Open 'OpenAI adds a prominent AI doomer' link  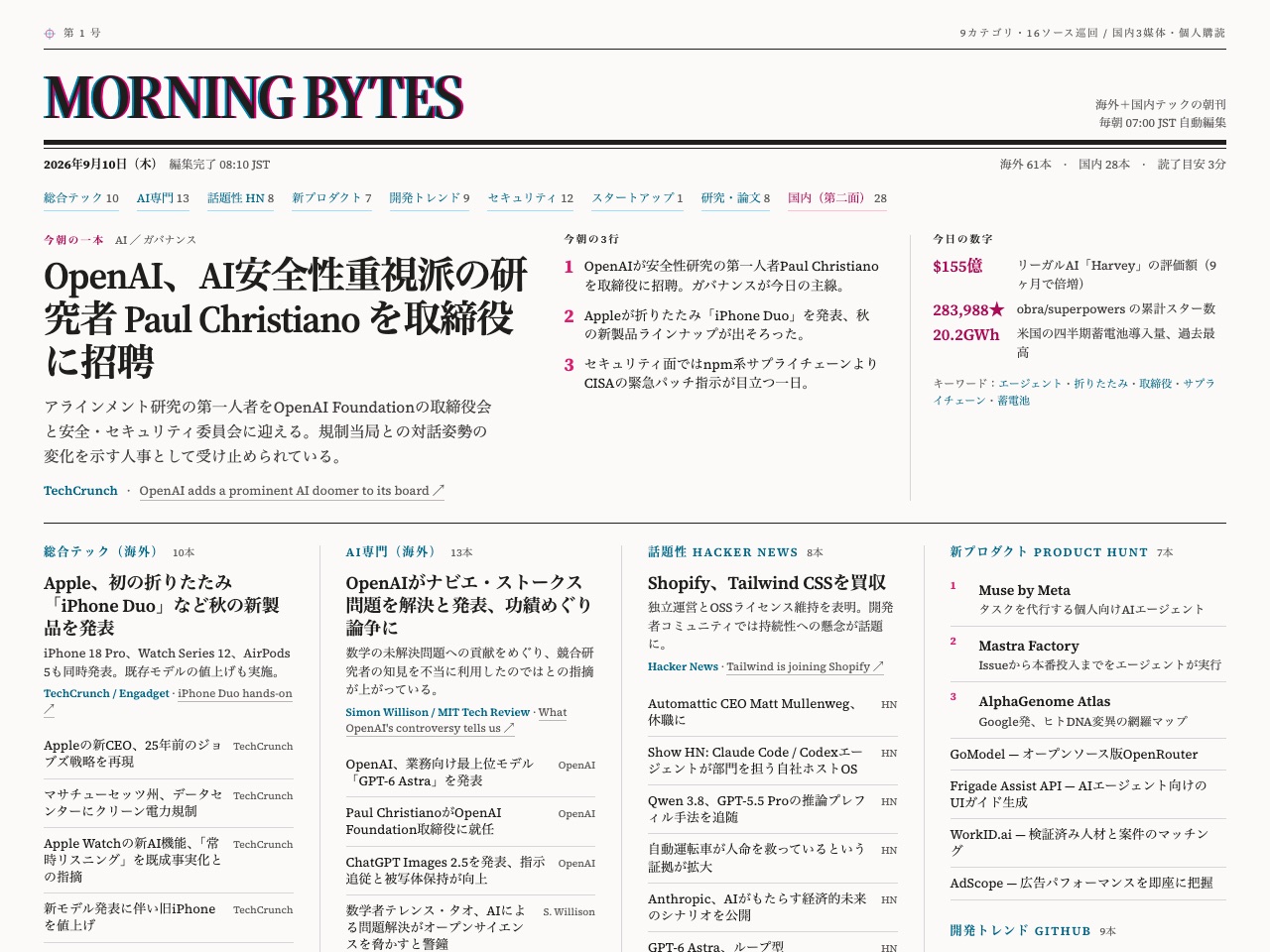pos(292,491)
